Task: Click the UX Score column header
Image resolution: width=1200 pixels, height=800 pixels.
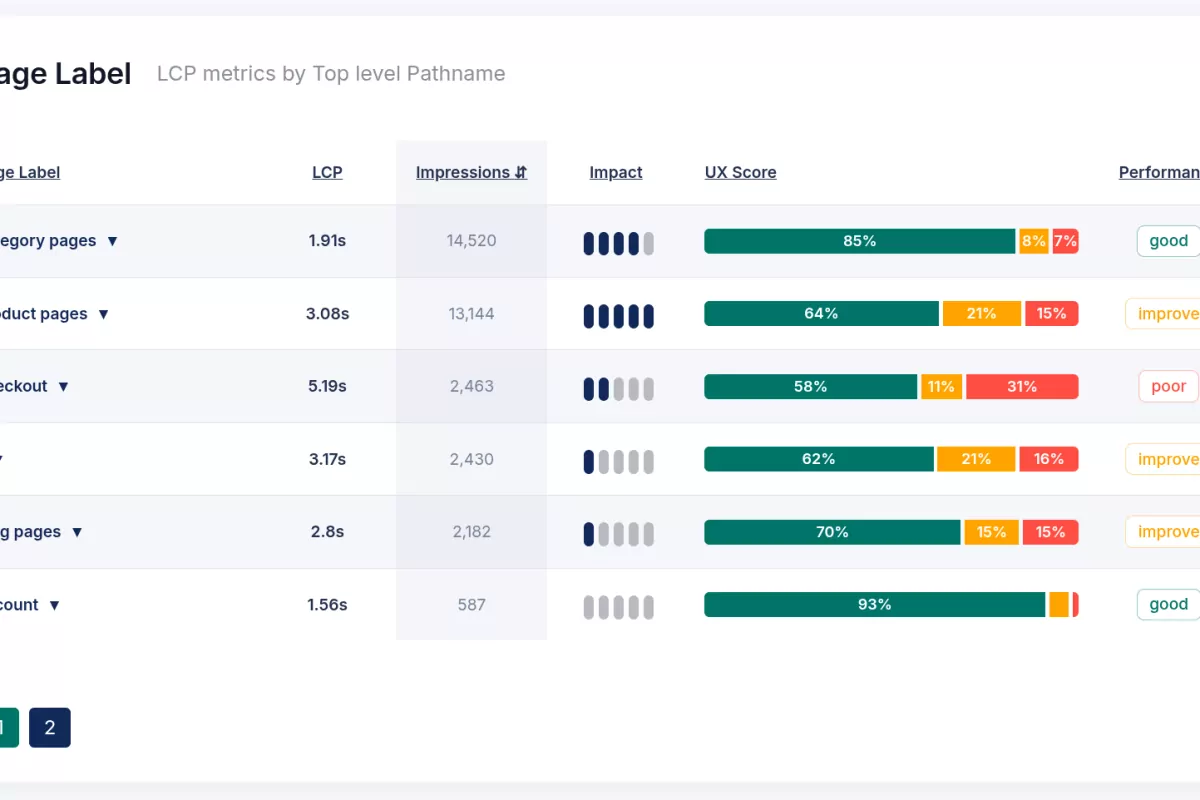Action: pyautogui.click(x=740, y=172)
